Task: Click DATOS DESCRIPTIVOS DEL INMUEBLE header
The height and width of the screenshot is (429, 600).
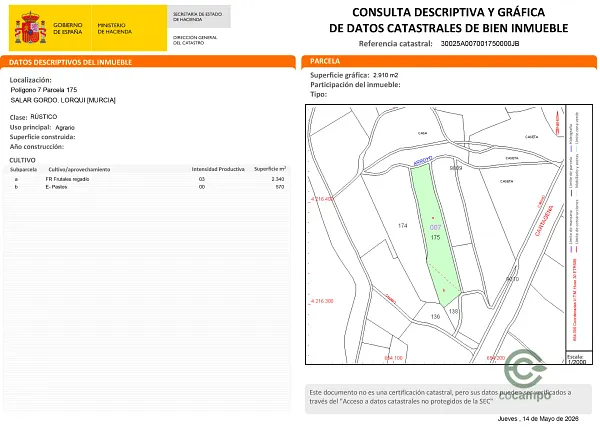Action: tap(70, 62)
